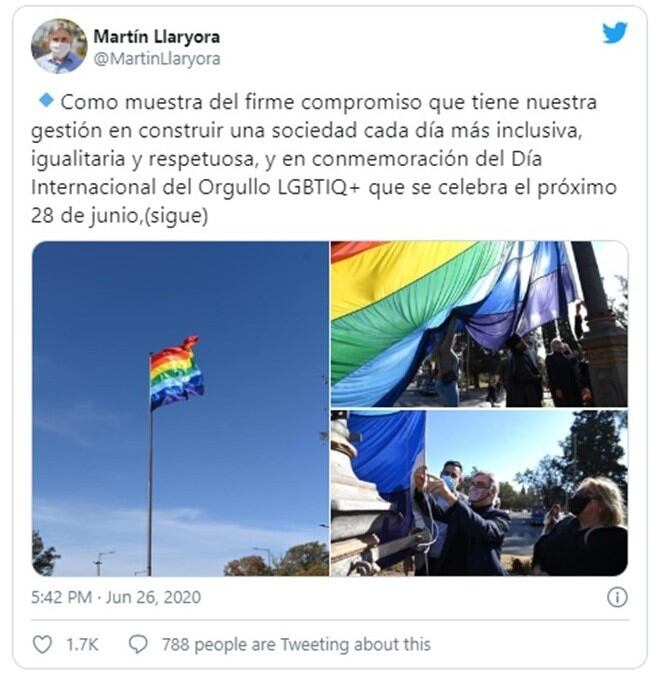Open replies via speech bubble icon
Screen dimensions: 661x687
coord(138,645)
